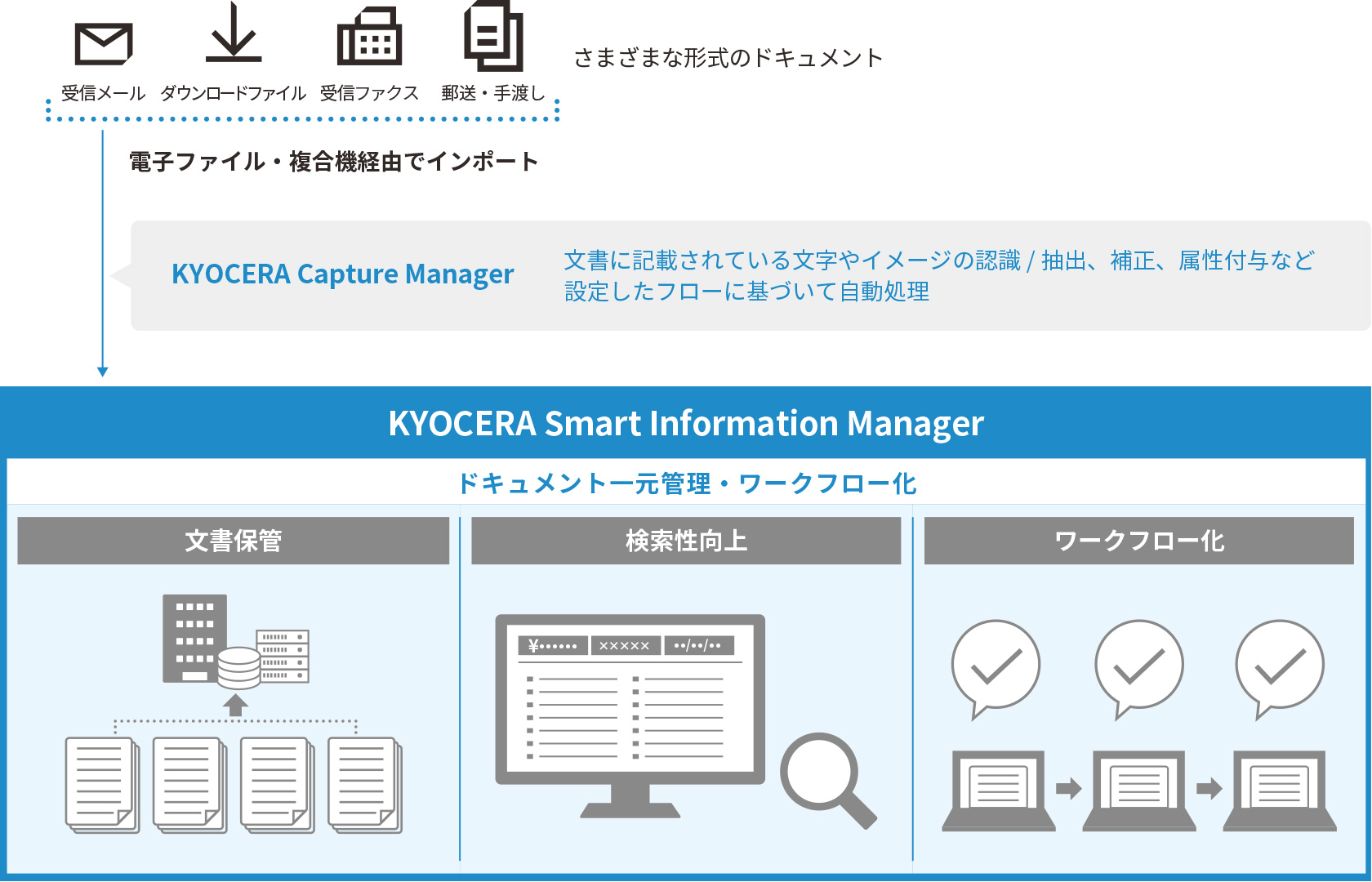The width and height of the screenshot is (1372, 882).
Task: Click arrow between middle and last laptops
Action: point(1209,788)
